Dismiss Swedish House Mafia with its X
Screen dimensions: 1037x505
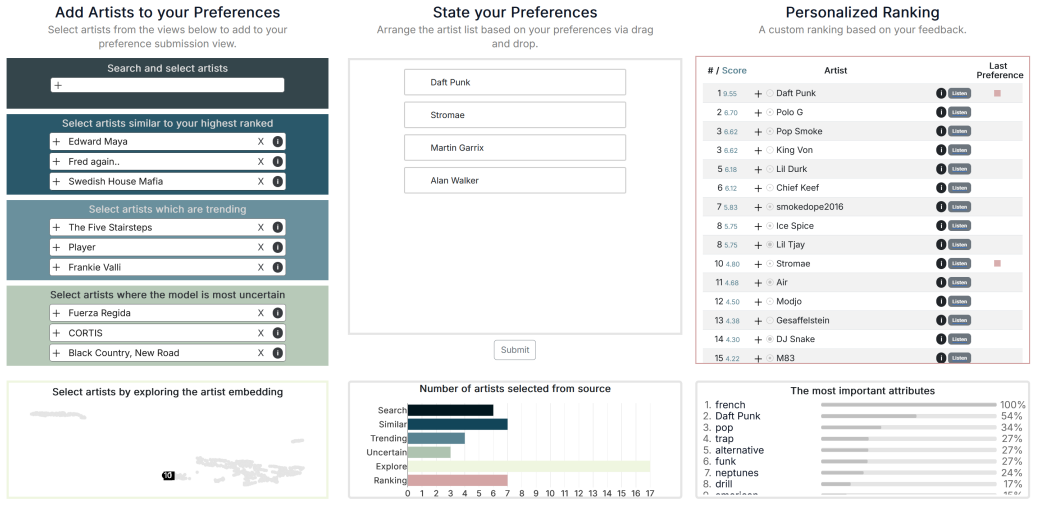coord(261,181)
